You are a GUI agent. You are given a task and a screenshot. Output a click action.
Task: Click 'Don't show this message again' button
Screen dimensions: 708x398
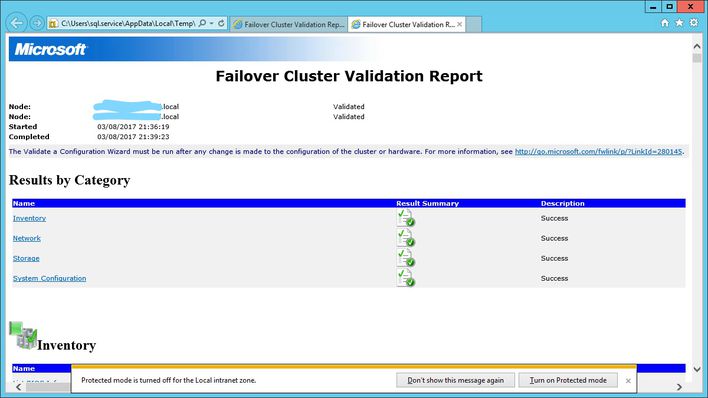455,380
